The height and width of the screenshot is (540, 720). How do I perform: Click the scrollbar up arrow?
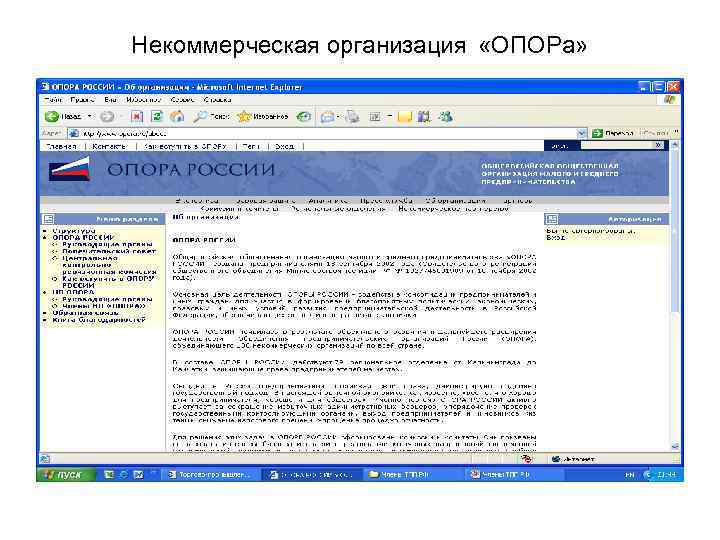coord(675,145)
